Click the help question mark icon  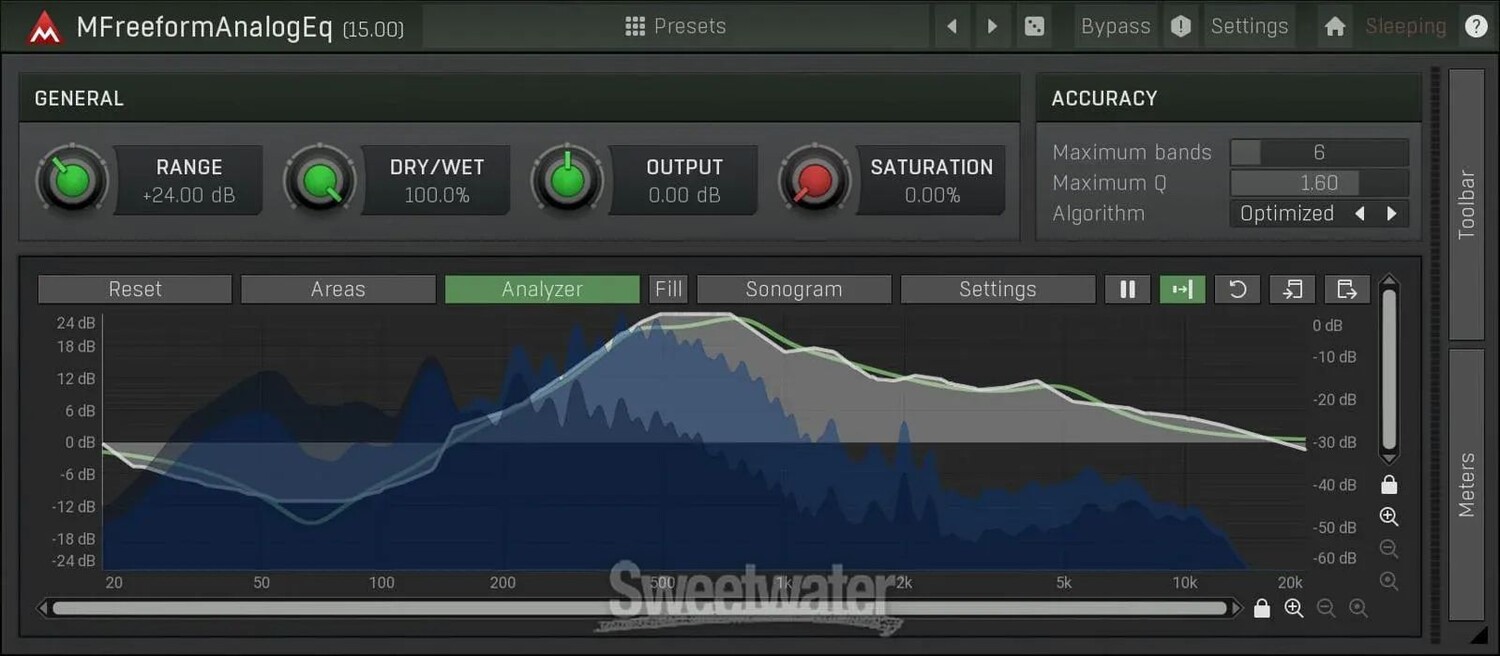pyautogui.click(x=1476, y=26)
